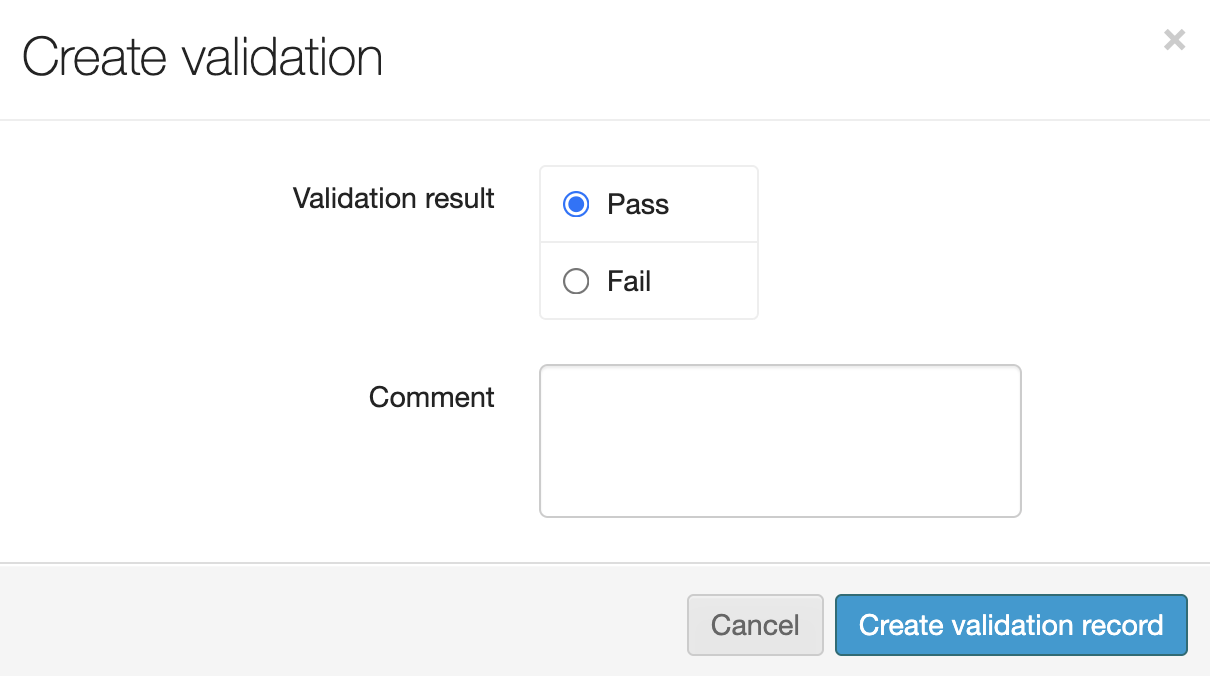Image resolution: width=1210 pixels, height=676 pixels.
Task: Click the Validation result field label
Action: pos(393,198)
